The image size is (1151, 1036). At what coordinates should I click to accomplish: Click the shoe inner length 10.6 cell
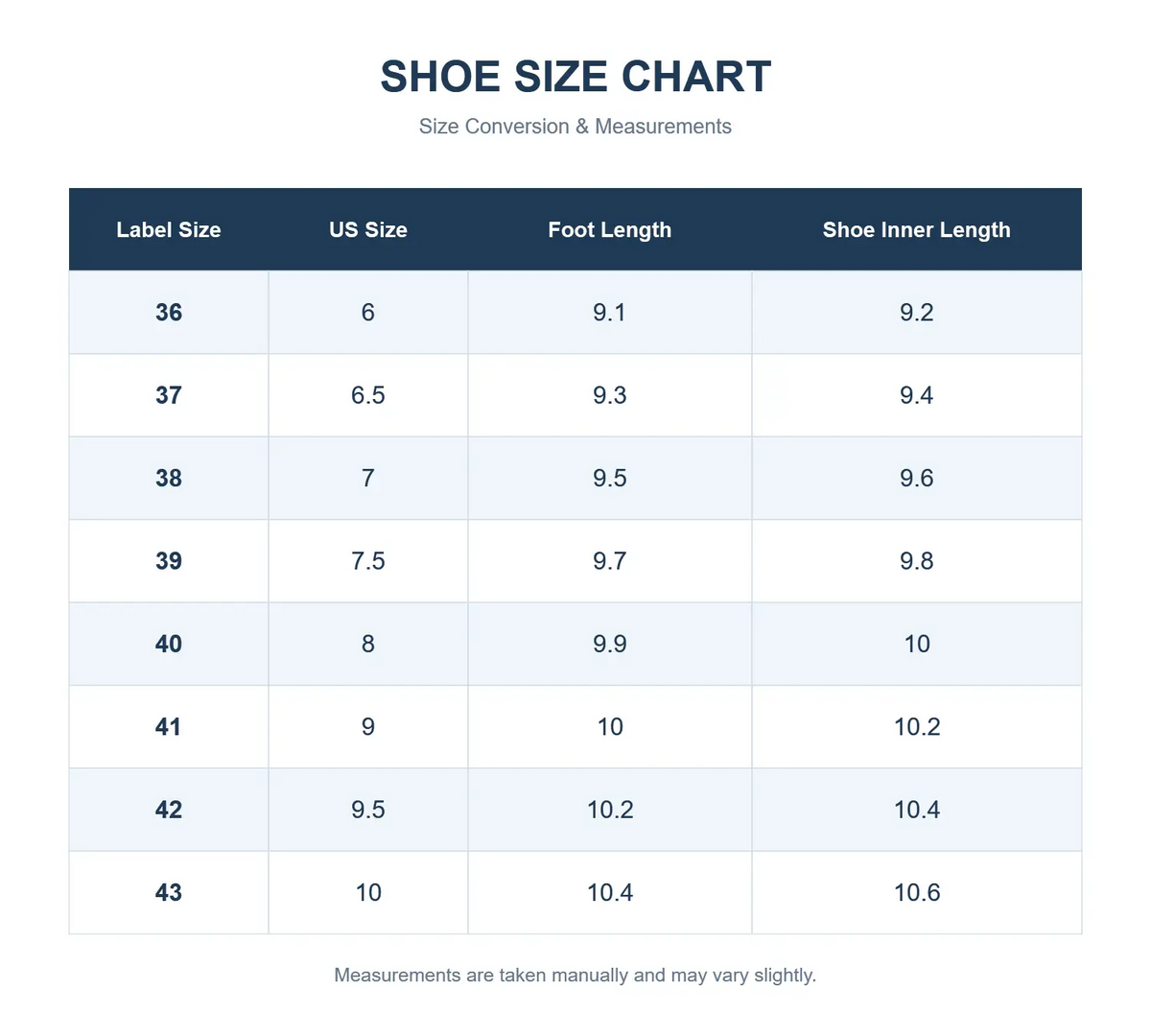point(917,892)
